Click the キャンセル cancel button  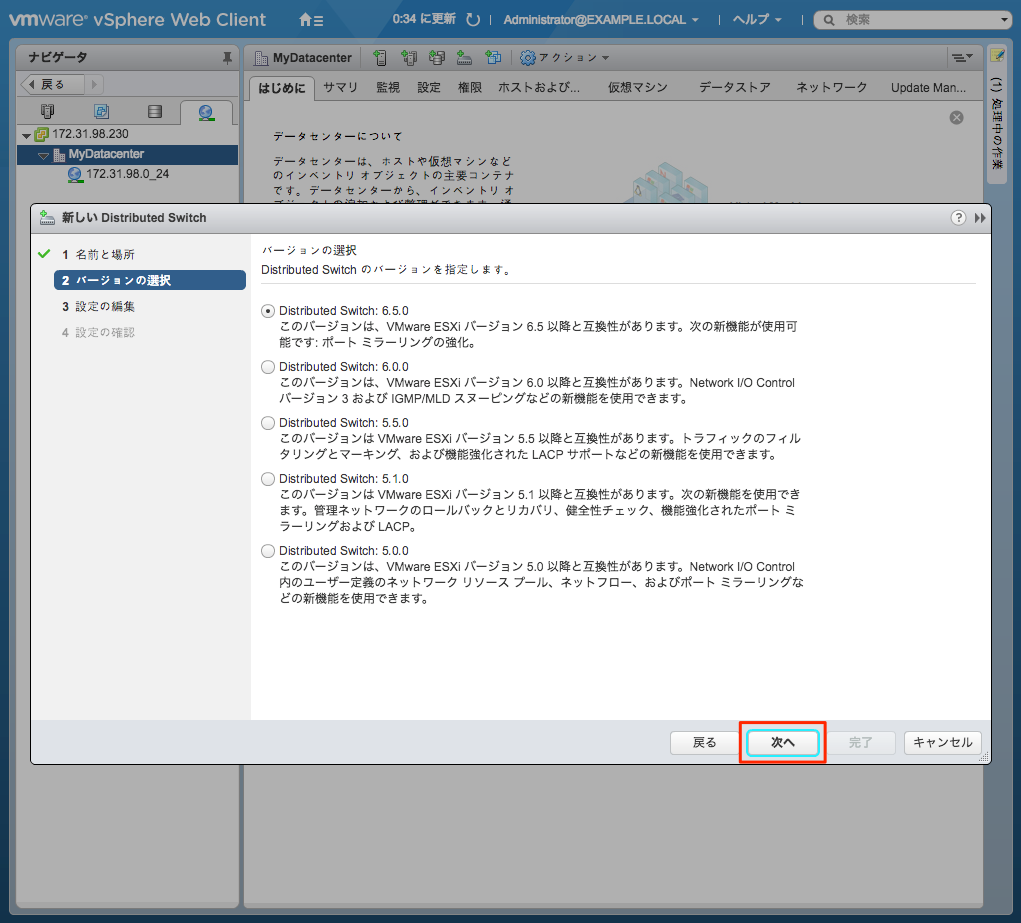click(x=942, y=743)
